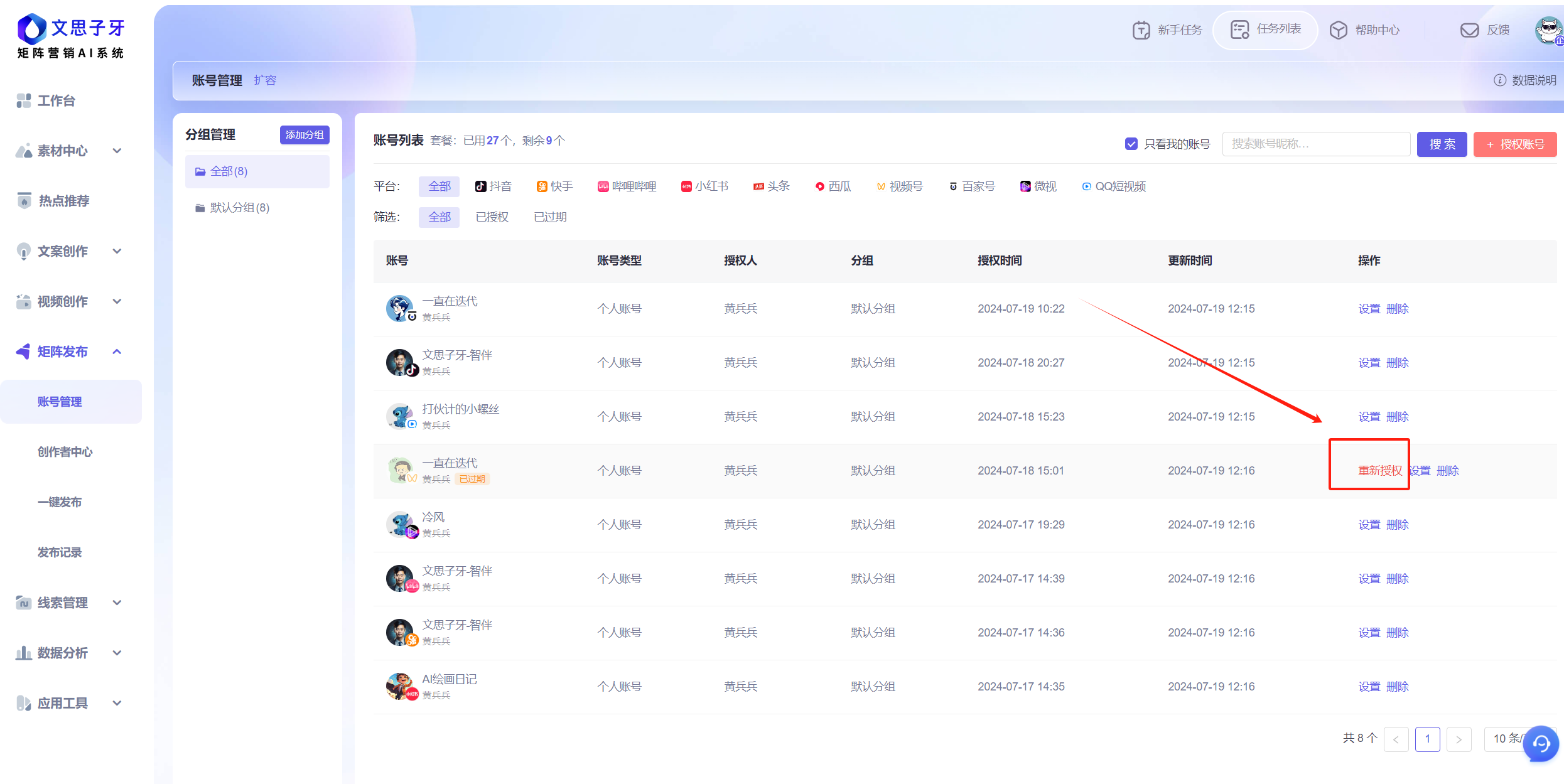Click the previous page arrow
1564x784 pixels.
(x=1396, y=739)
